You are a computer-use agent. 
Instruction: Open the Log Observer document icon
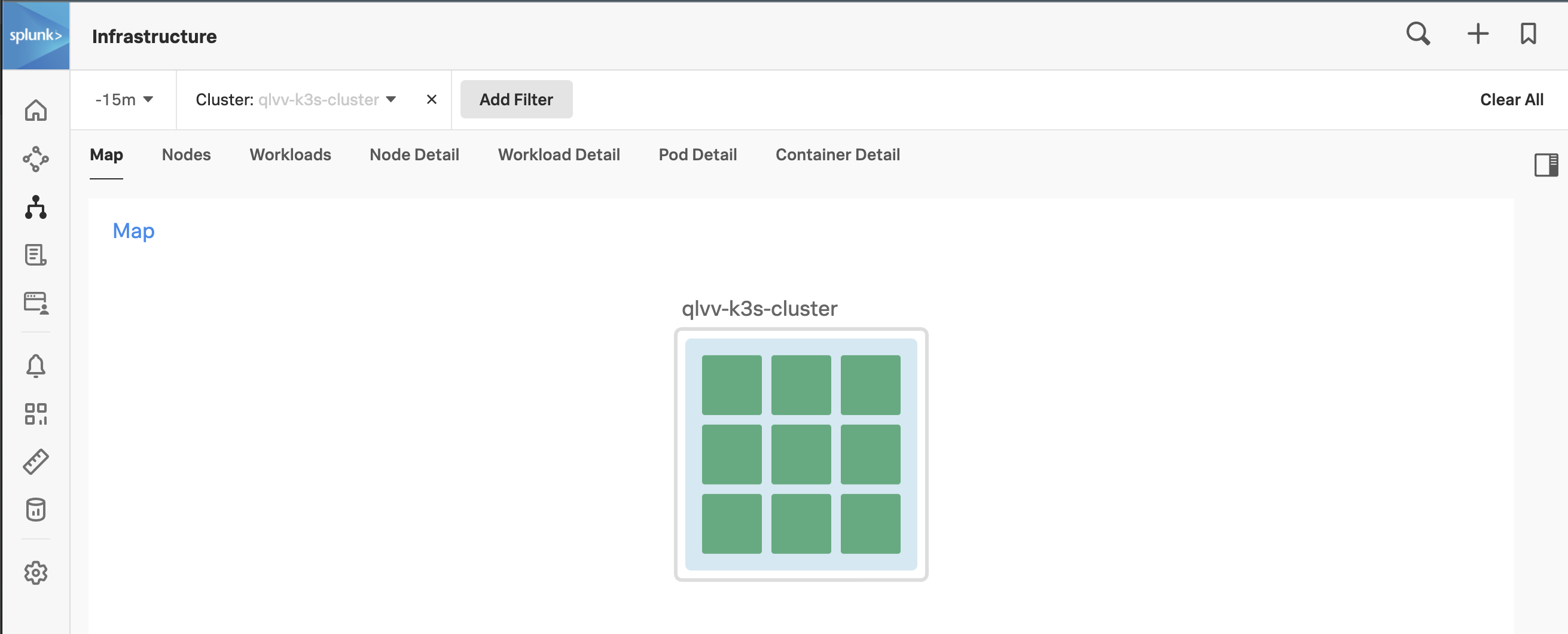(x=36, y=255)
